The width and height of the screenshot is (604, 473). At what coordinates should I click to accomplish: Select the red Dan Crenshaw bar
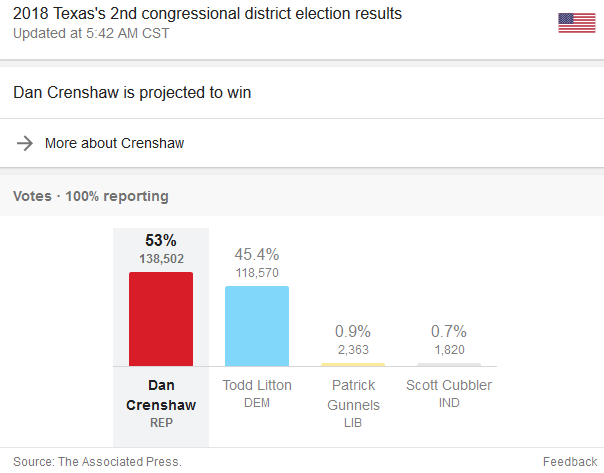click(161, 319)
